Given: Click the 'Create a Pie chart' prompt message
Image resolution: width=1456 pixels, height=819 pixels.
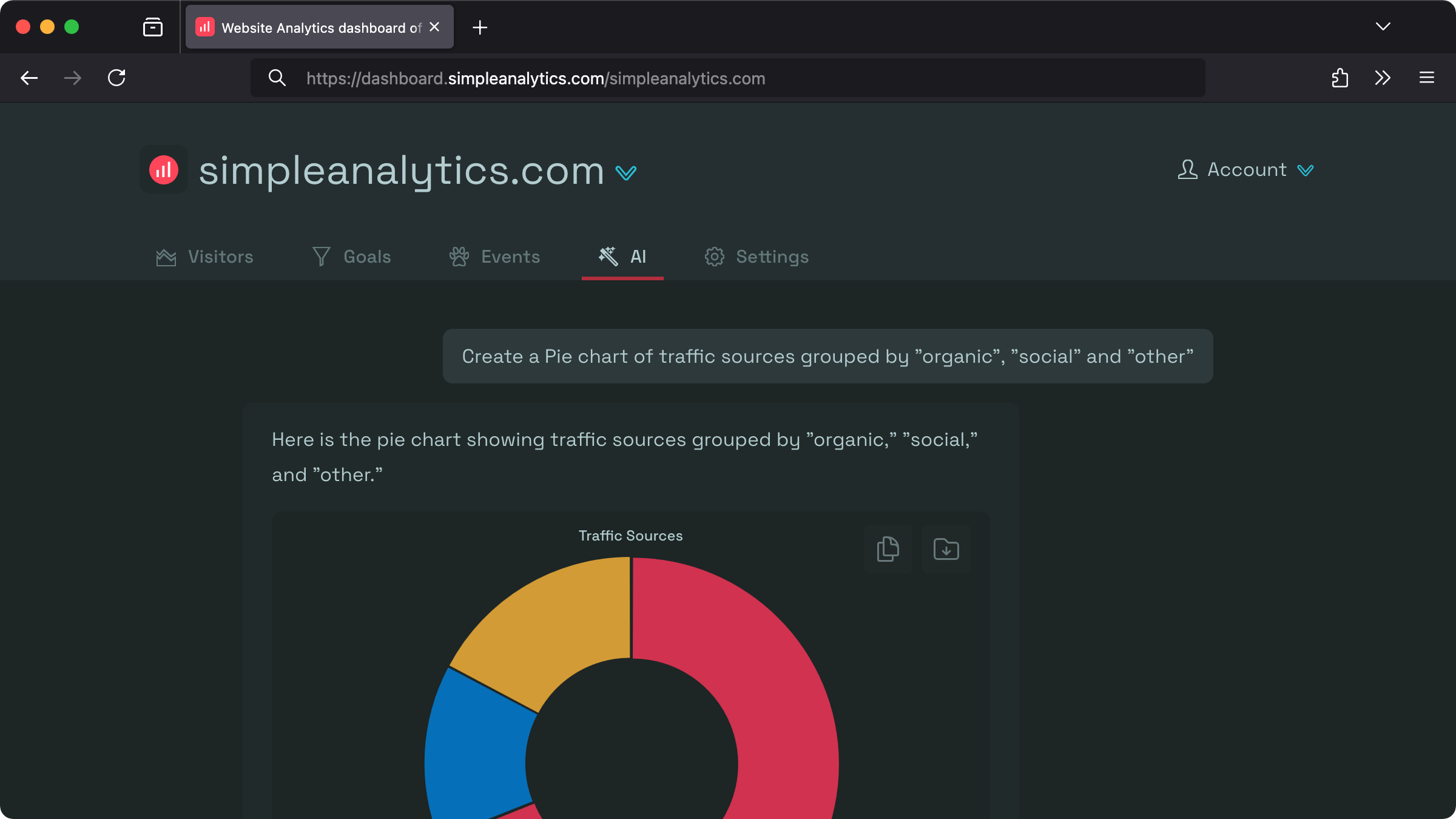Looking at the screenshot, I should coord(827,356).
